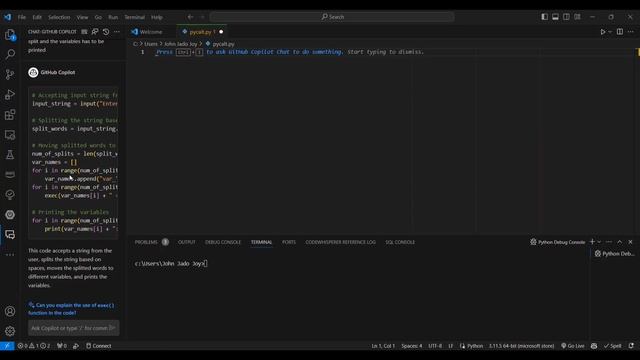Open terminal panel more actions ellipsis
This screenshot has height=360, width=640.
pyautogui.click(x=609, y=242)
